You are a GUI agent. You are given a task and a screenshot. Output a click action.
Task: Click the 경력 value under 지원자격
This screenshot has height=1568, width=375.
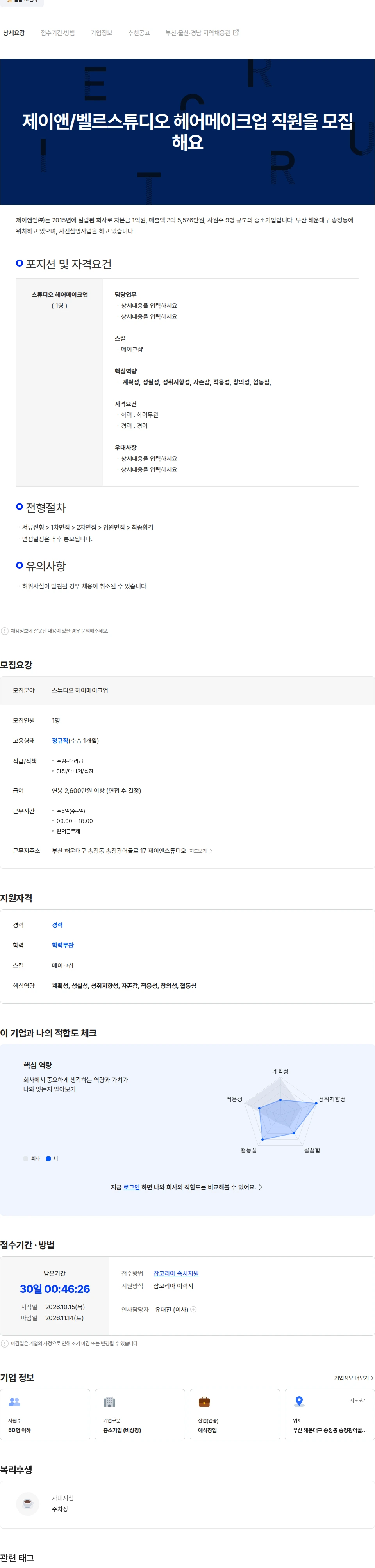pos(57,924)
